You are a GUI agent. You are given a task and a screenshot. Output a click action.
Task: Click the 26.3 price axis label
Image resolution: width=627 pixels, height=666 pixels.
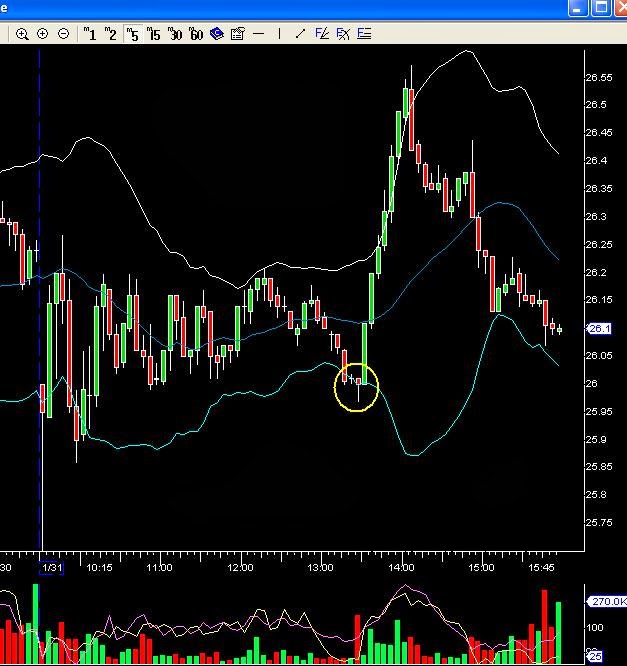[x=596, y=217]
